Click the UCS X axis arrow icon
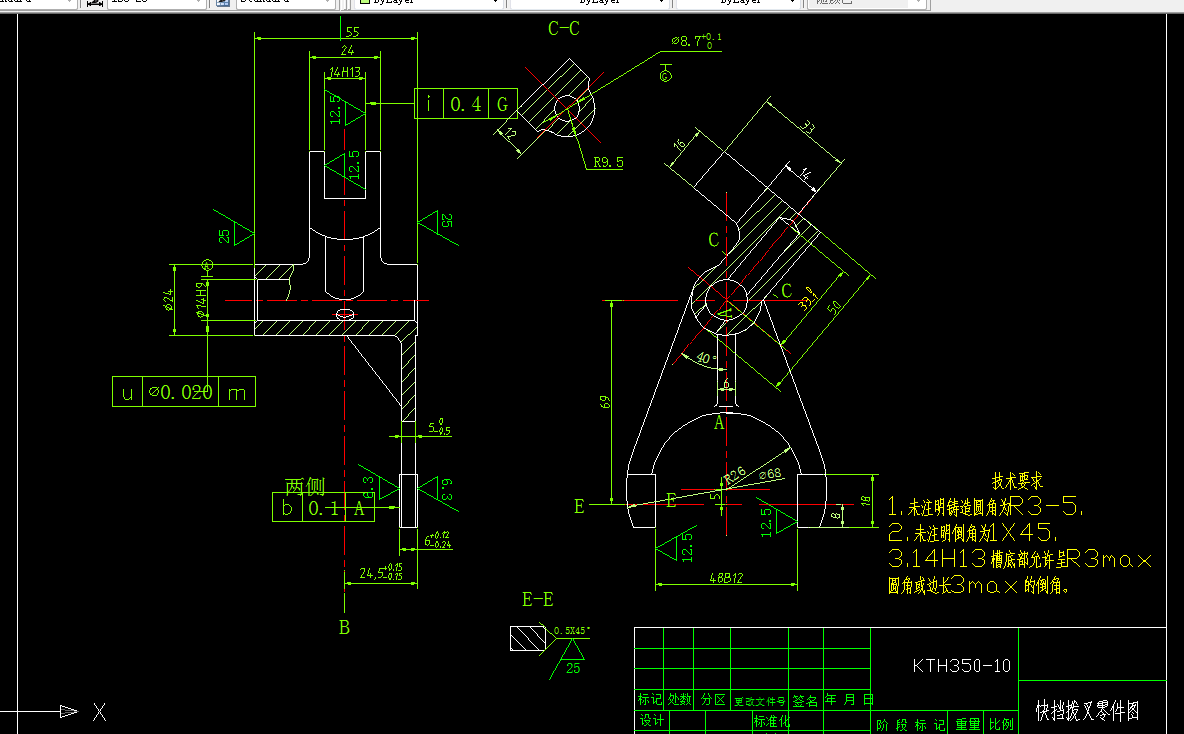 pyautogui.click(x=68, y=711)
